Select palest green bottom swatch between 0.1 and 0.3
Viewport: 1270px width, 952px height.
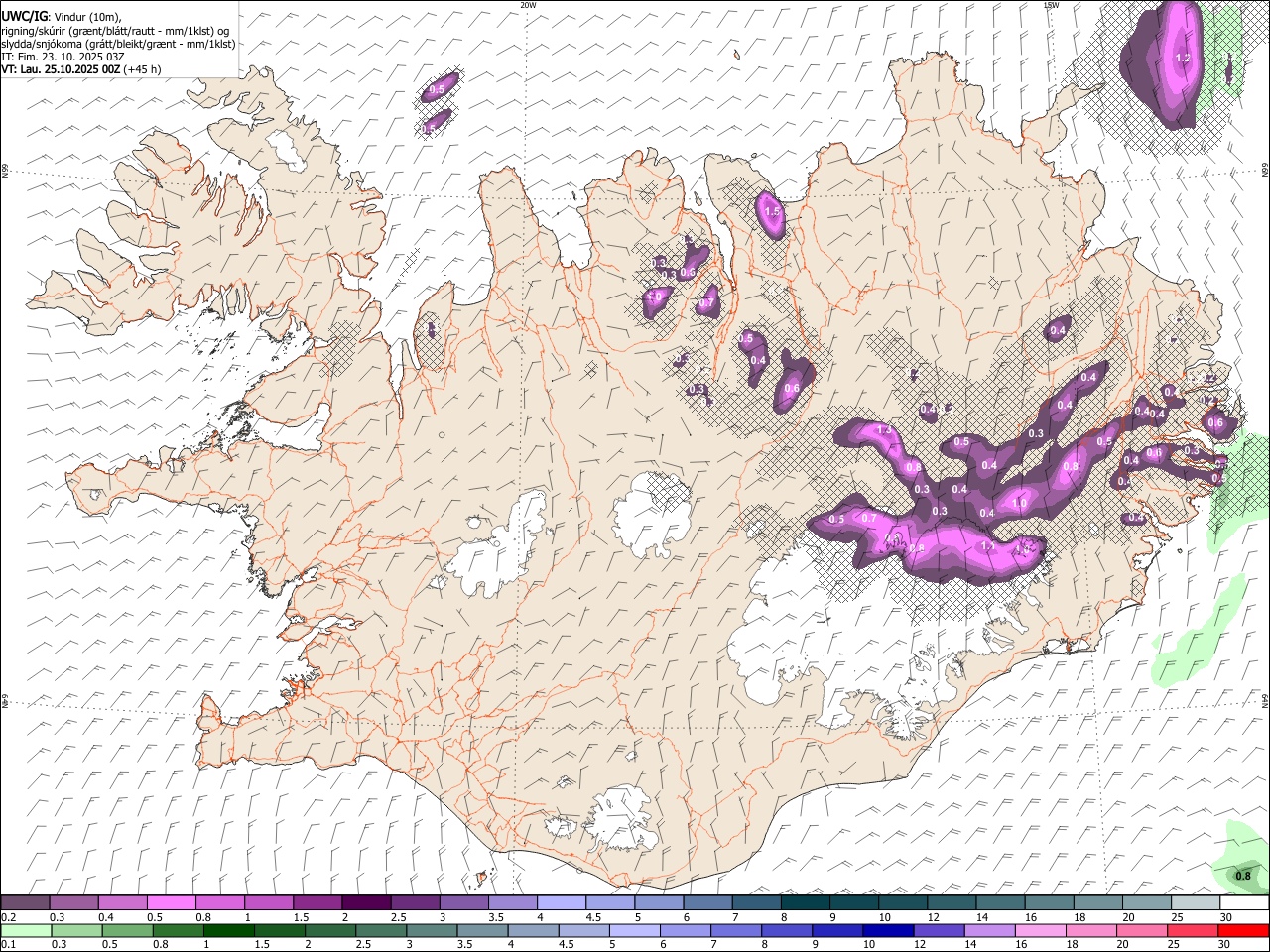26,930
